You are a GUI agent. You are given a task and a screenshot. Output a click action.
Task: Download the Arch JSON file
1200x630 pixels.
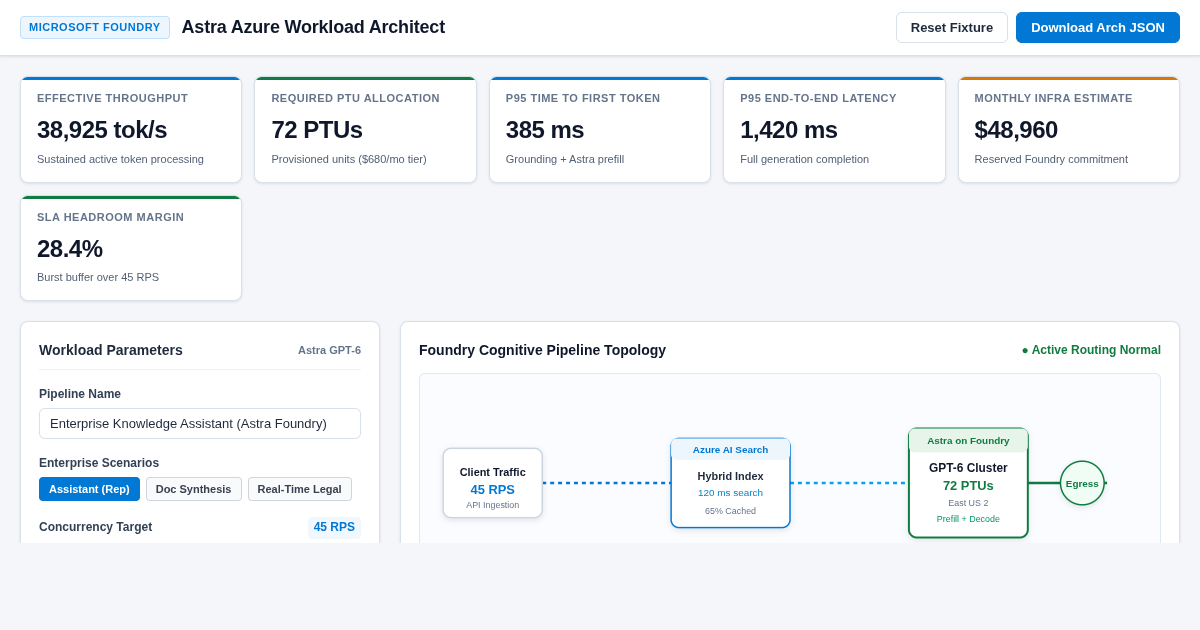[1097, 27]
